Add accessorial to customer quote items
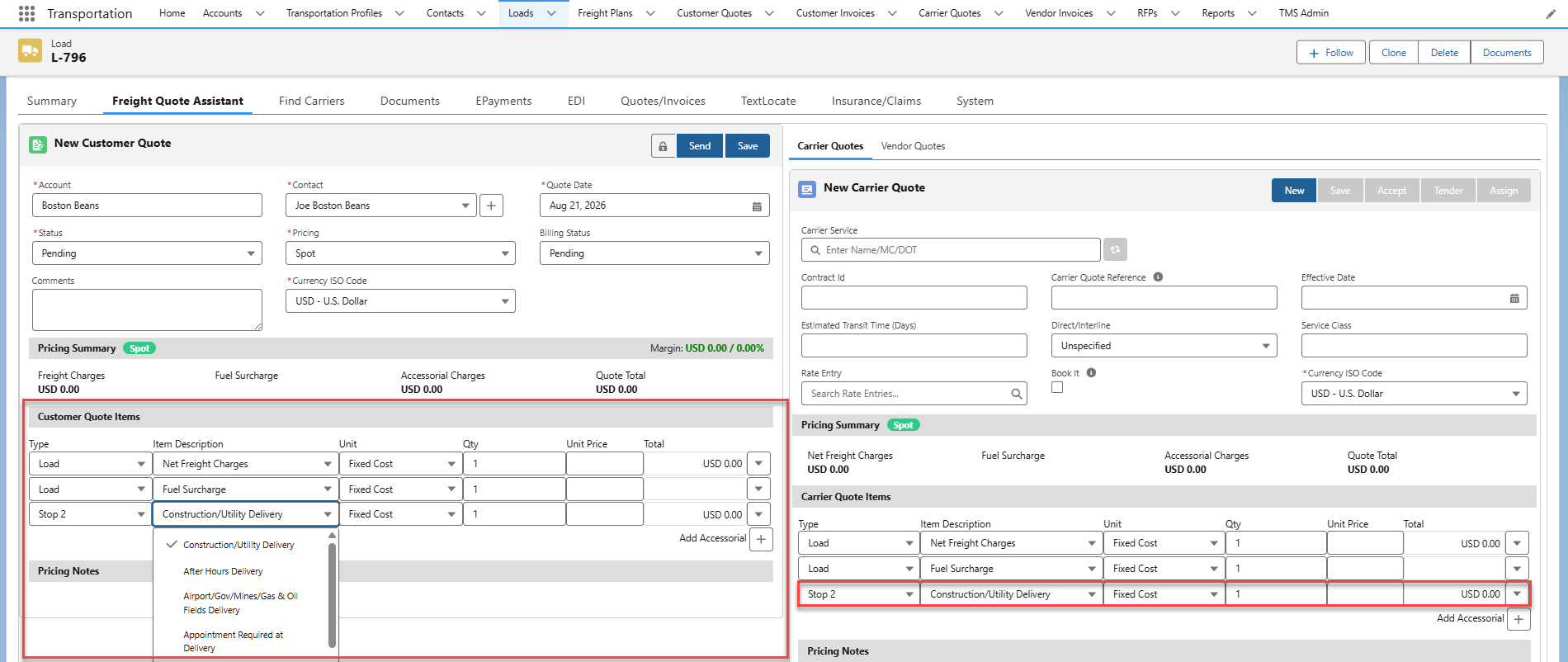The image size is (1568, 662). (x=761, y=539)
